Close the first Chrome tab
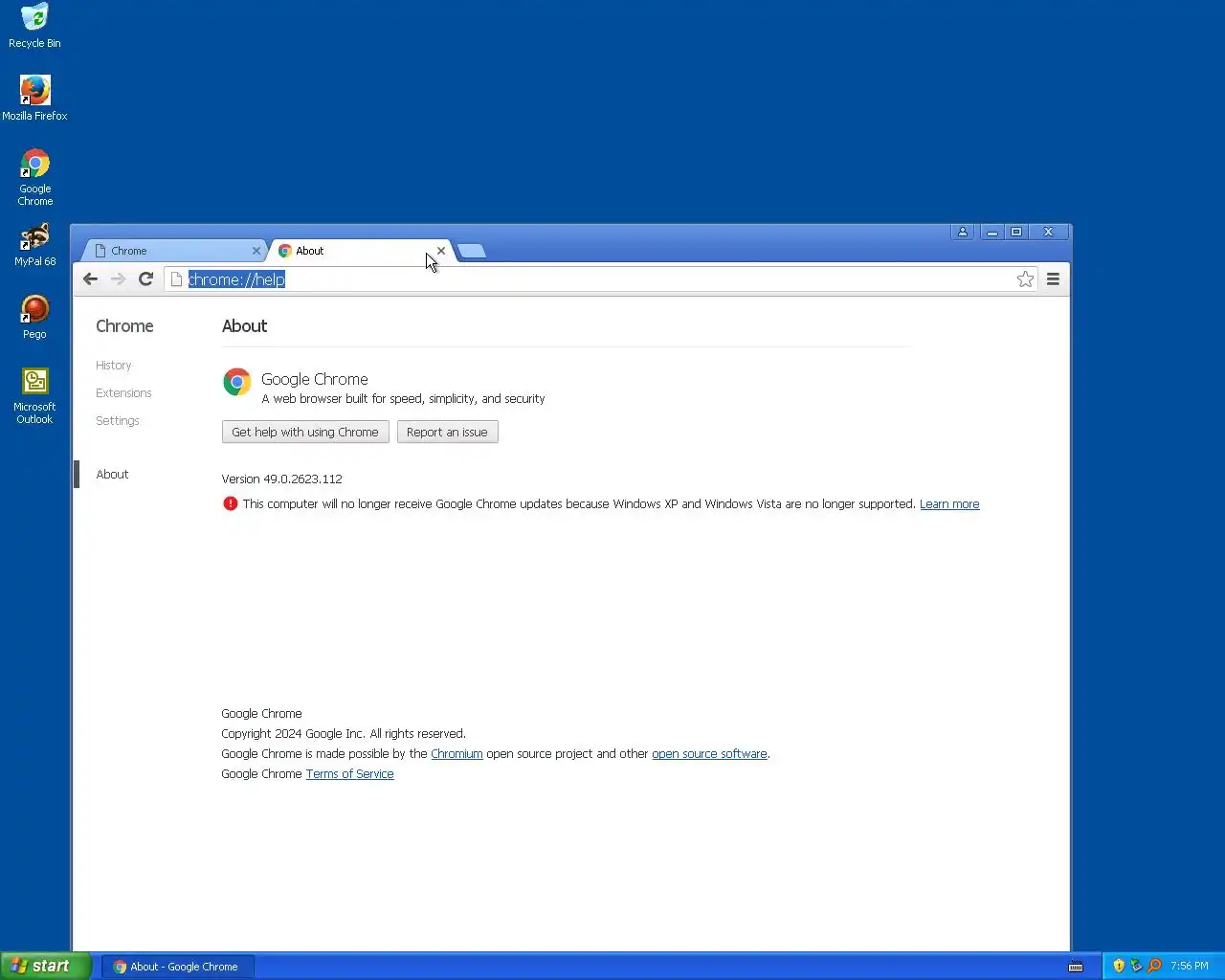 pos(256,251)
